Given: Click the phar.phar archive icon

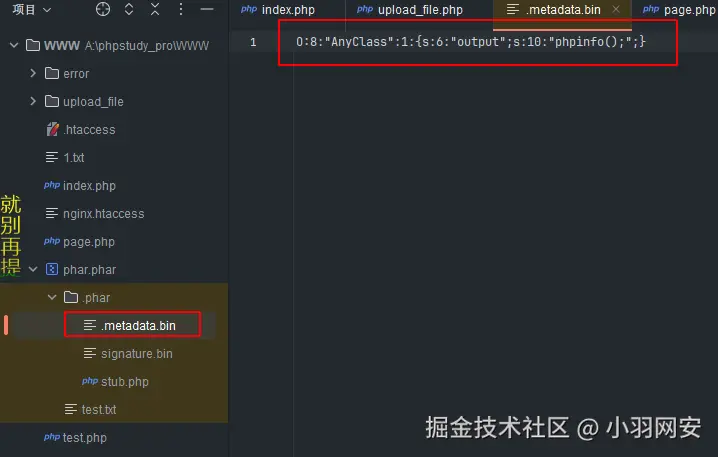Looking at the screenshot, I should tap(52, 269).
